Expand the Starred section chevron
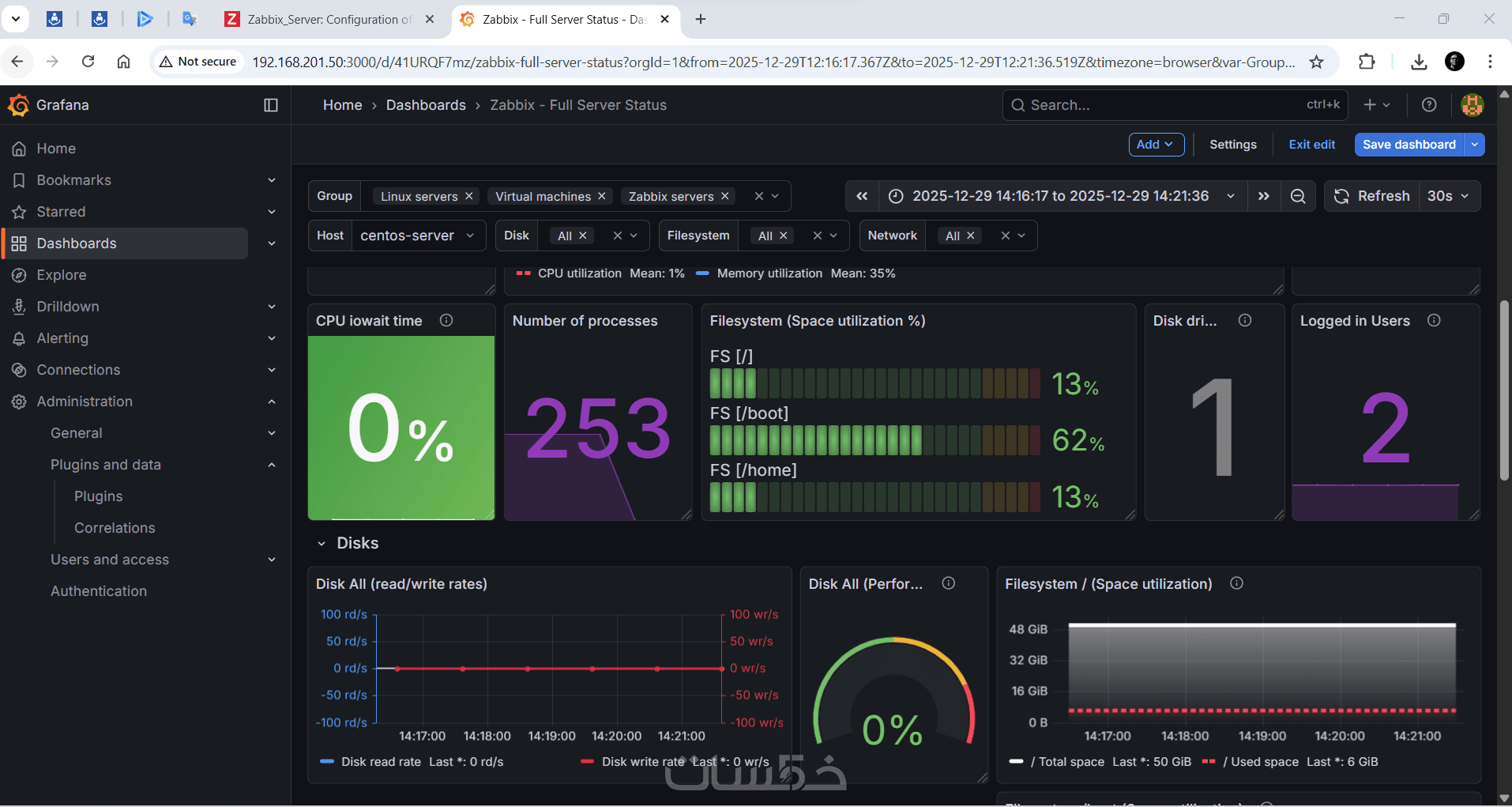Viewport: 1512px width, 807px height. pos(272,212)
